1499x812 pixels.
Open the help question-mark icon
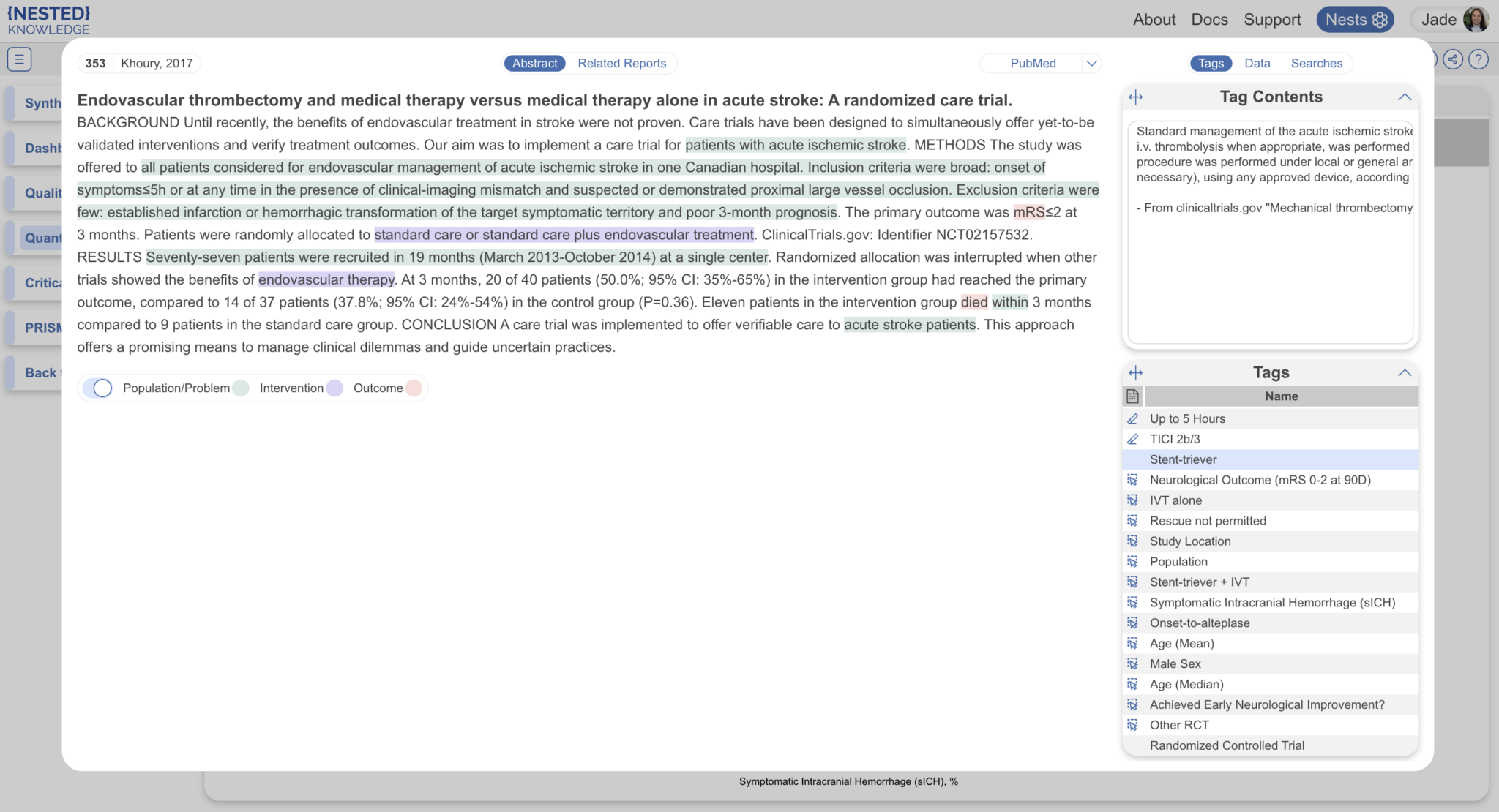click(1480, 59)
